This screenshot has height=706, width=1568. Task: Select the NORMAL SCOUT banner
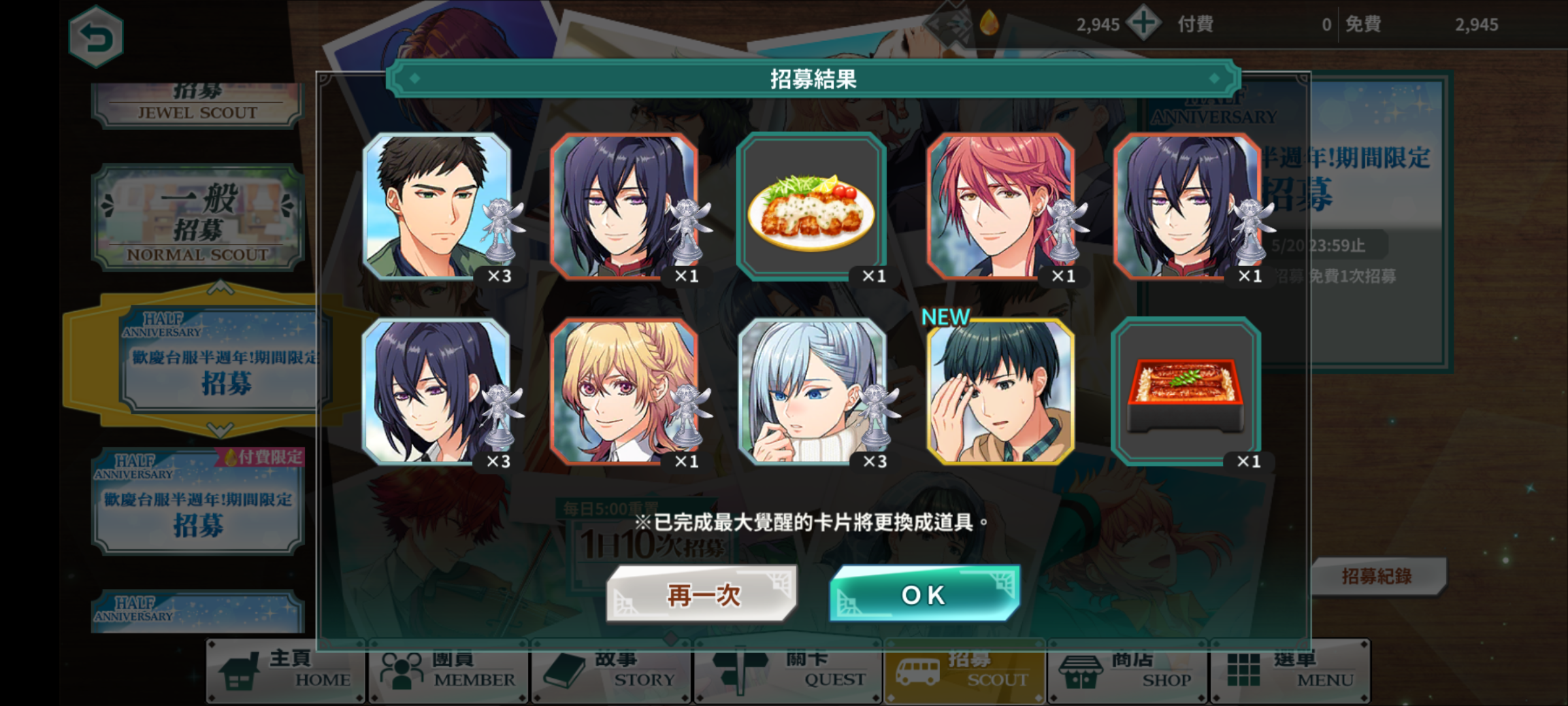tap(197, 218)
